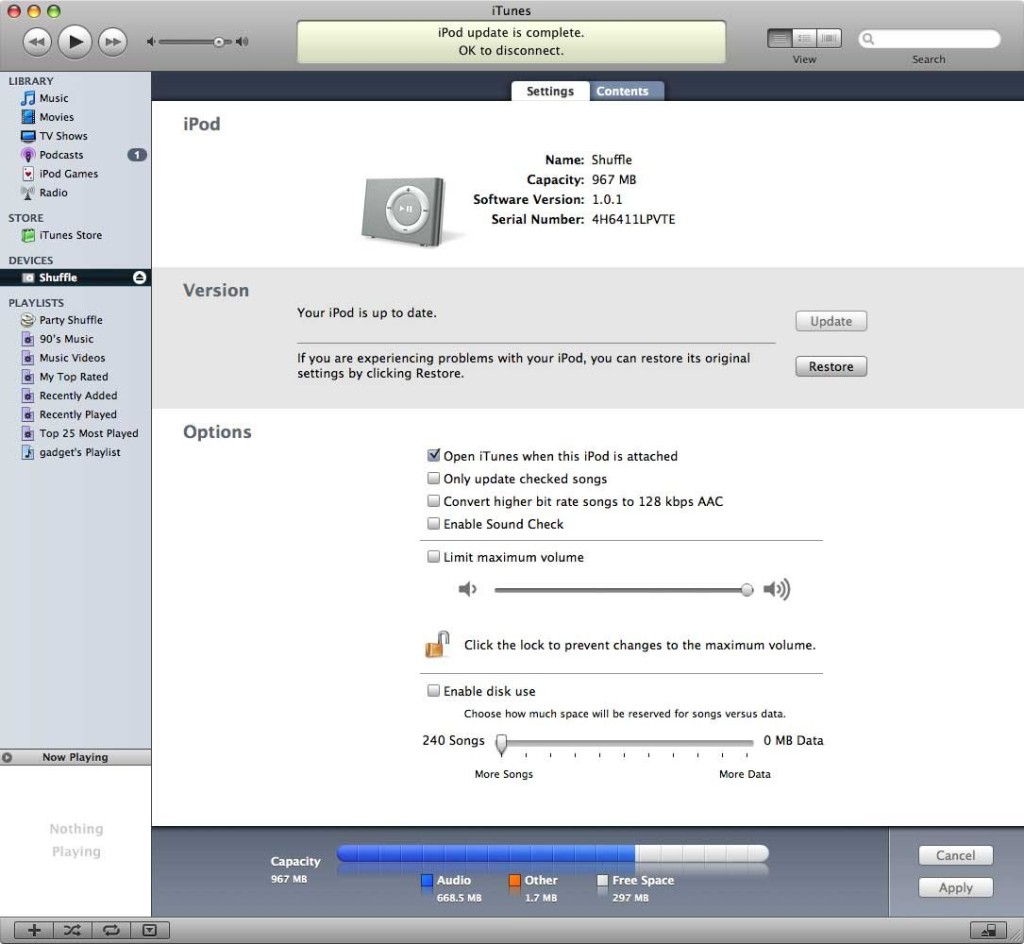Click Restore to reset the iPod
The width and height of the screenshot is (1024, 944).
(830, 366)
